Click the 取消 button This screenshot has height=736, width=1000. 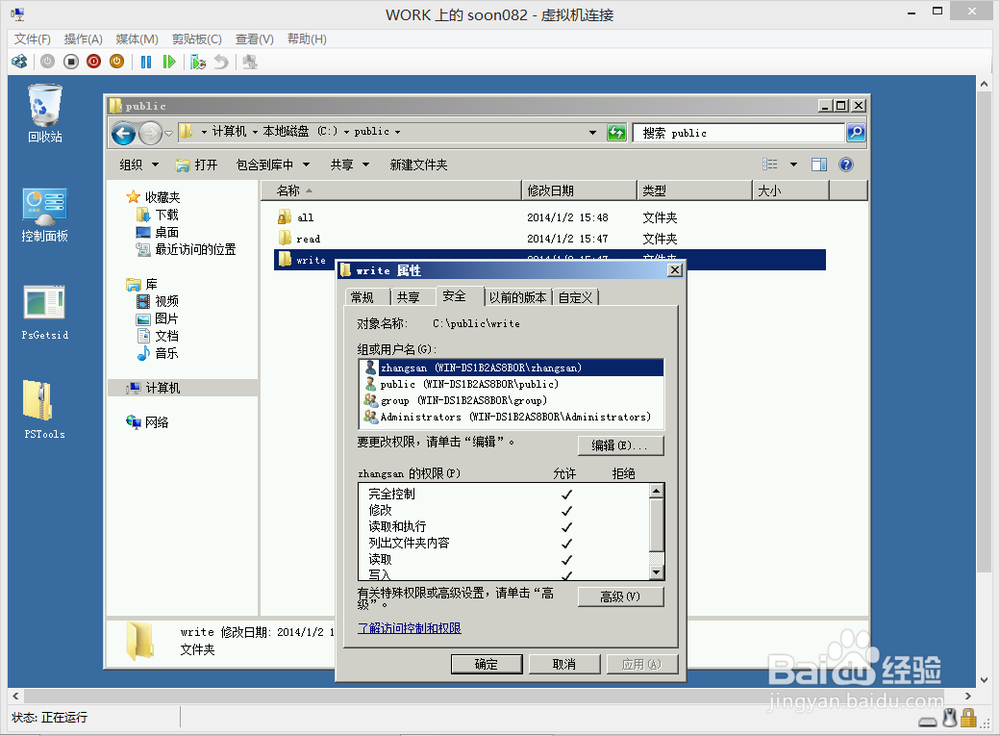564,664
